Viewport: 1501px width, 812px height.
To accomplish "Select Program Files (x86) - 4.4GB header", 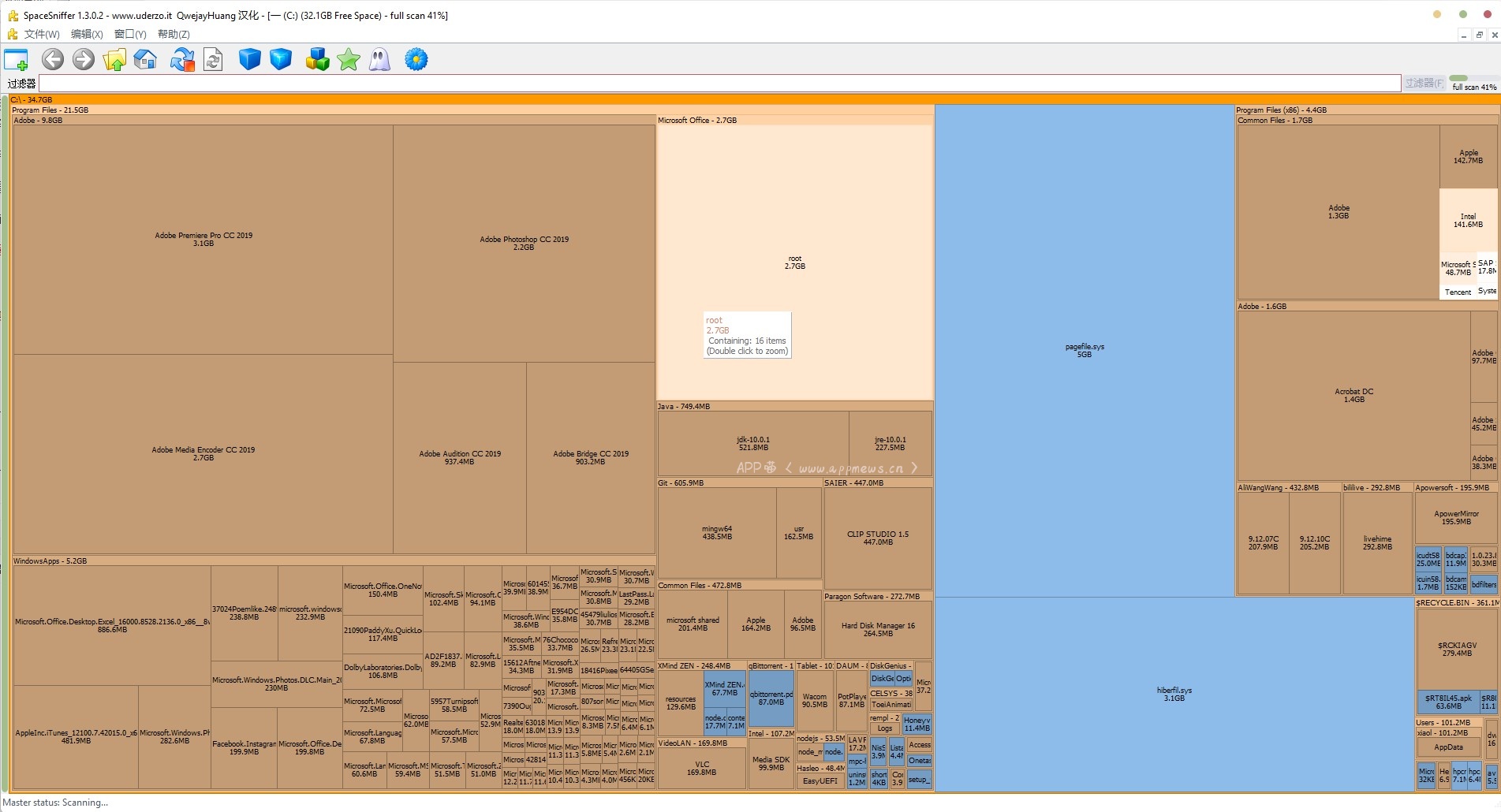I will tap(1366, 110).
